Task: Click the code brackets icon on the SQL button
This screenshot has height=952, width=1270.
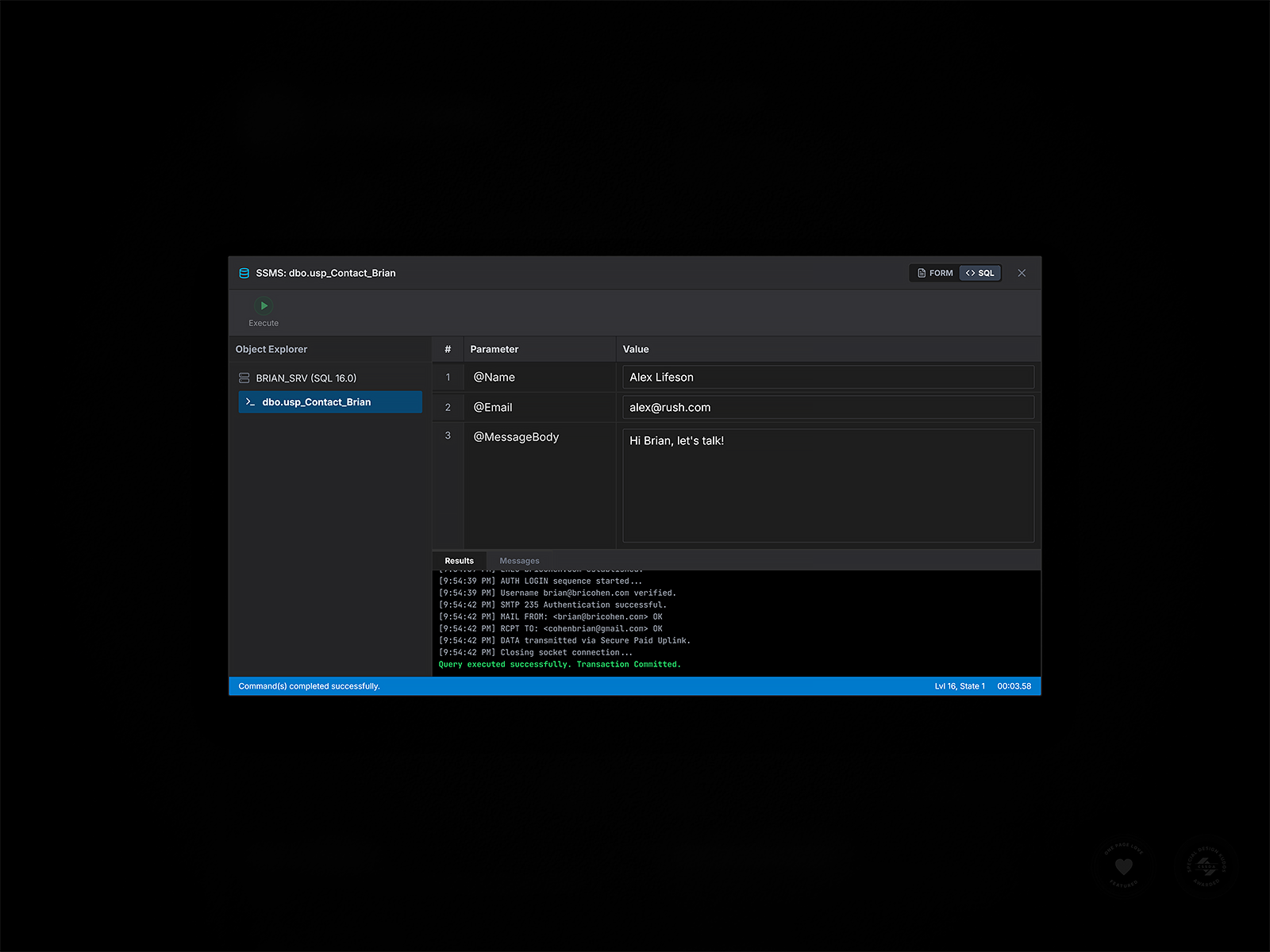Action: [x=970, y=272]
